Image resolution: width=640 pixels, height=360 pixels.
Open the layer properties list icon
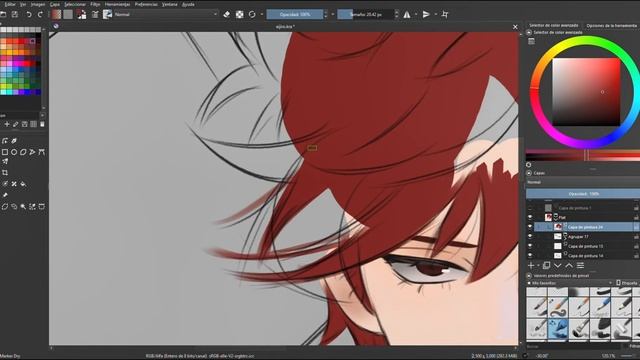[x=580, y=266]
